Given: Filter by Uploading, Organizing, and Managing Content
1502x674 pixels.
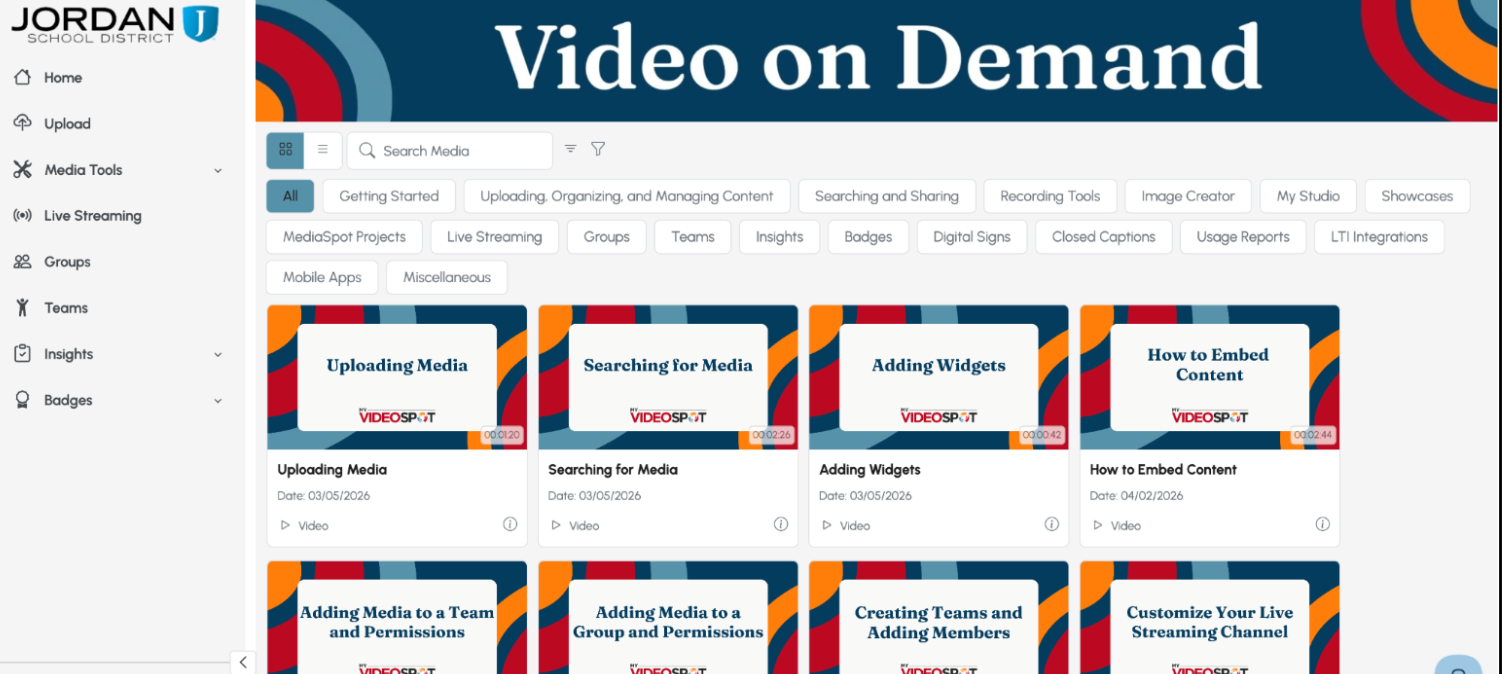Looking at the screenshot, I should 627,196.
